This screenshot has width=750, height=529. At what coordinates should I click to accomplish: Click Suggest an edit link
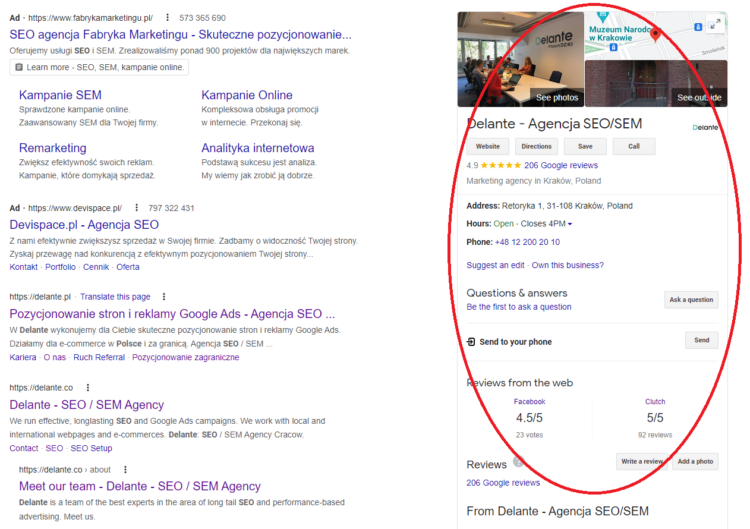click(x=496, y=265)
